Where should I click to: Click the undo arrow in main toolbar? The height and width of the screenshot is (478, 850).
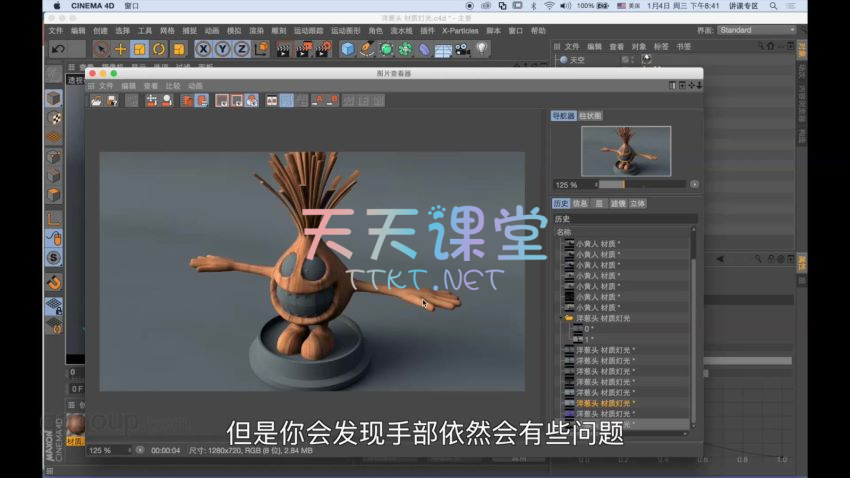tap(57, 49)
